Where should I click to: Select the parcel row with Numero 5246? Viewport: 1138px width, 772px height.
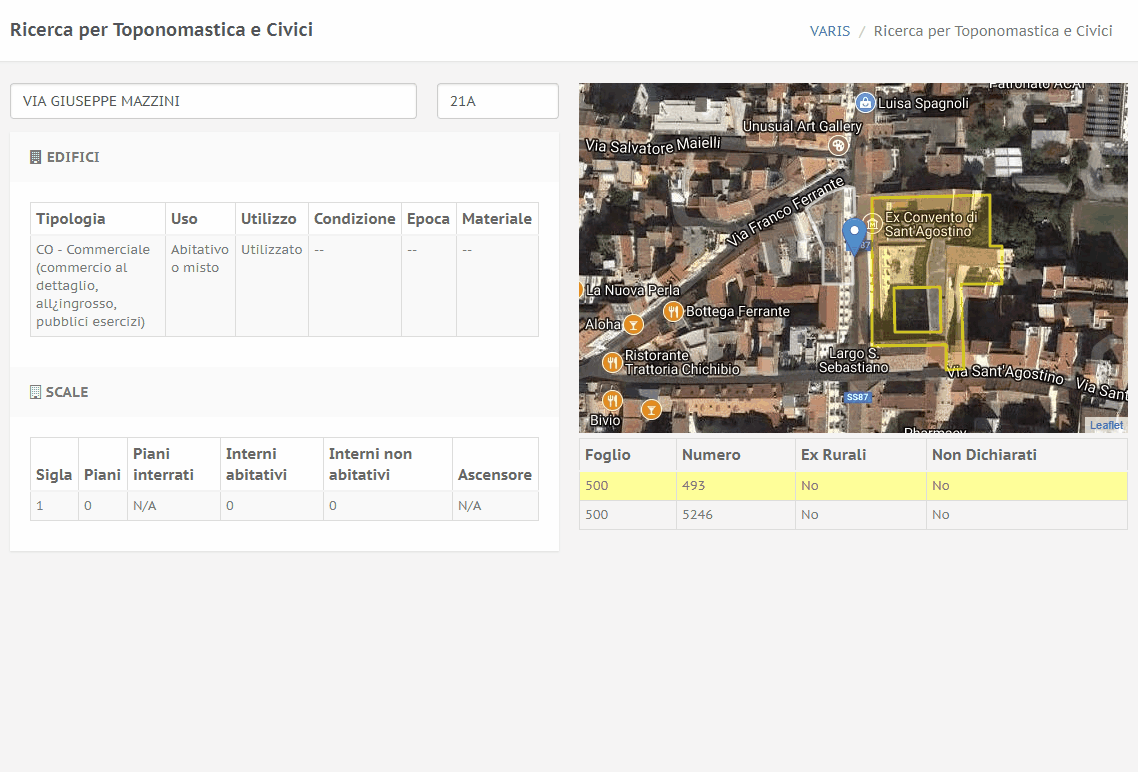[853, 514]
